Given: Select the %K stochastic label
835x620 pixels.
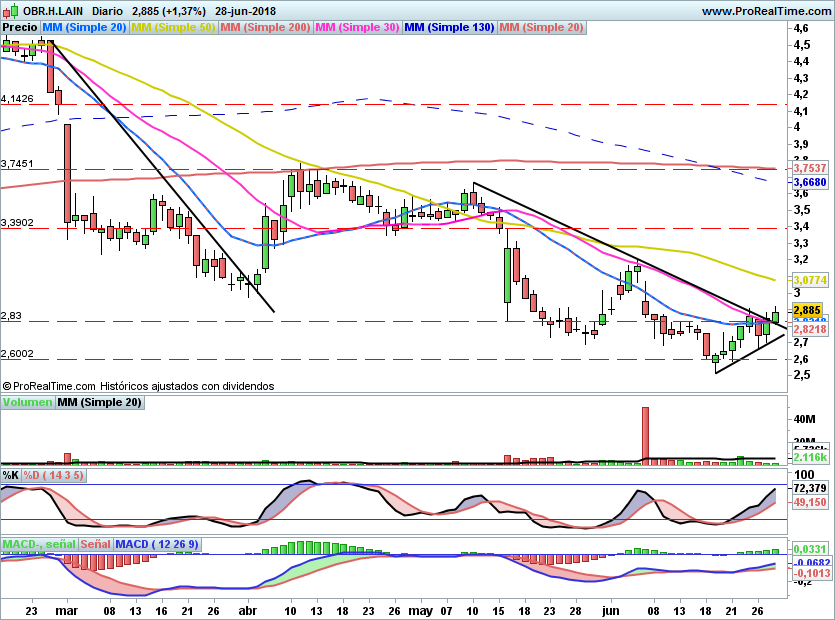Looking at the screenshot, I should coord(11,474).
